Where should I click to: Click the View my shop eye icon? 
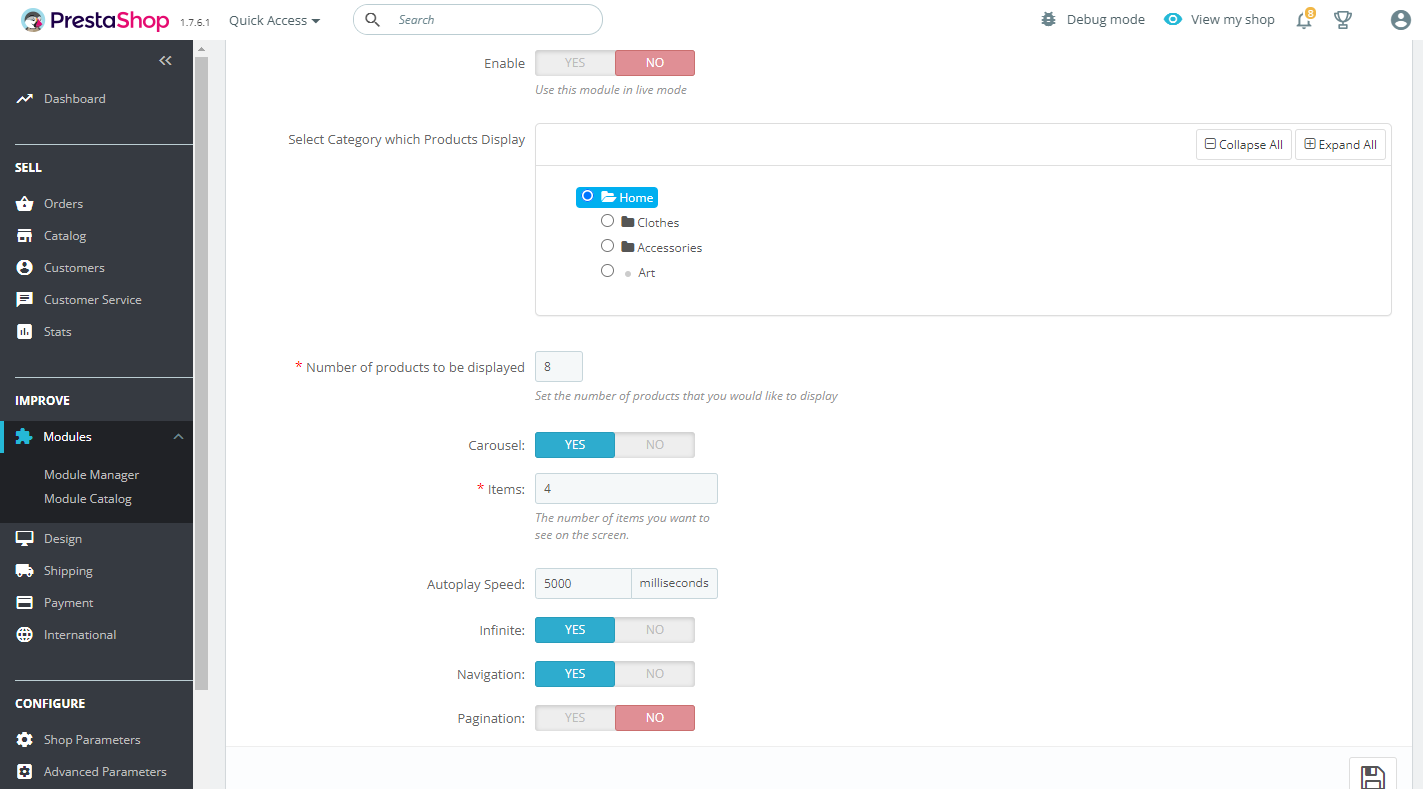(x=1173, y=19)
